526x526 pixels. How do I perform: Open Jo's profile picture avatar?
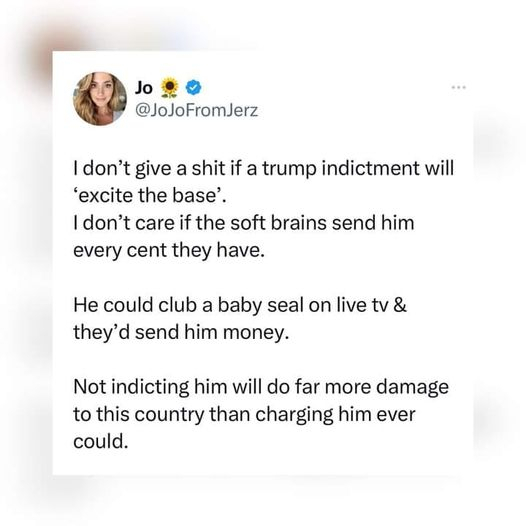[x=100, y=99]
